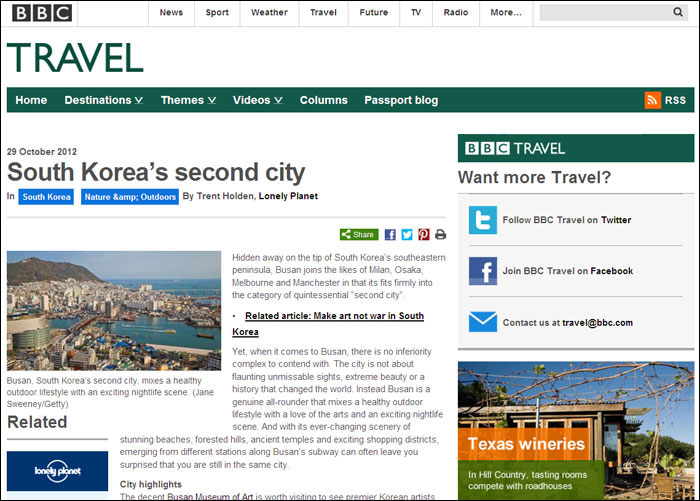Click the email envelope icon
Screen dimensions: 700x501
483,322
